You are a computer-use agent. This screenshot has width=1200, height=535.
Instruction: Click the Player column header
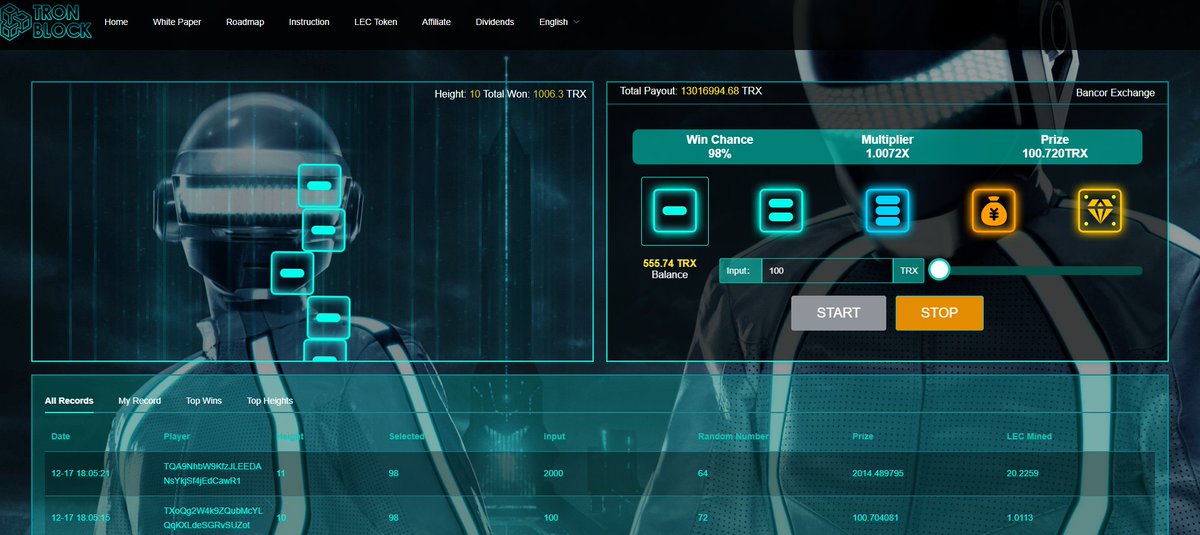click(x=177, y=436)
